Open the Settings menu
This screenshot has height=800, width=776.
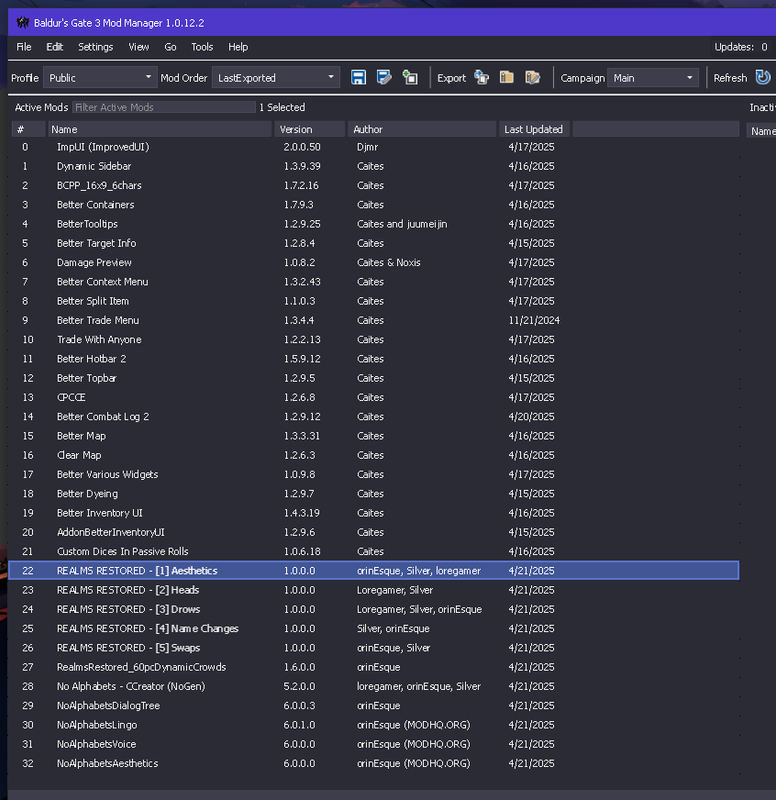pyautogui.click(x=95, y=47)
